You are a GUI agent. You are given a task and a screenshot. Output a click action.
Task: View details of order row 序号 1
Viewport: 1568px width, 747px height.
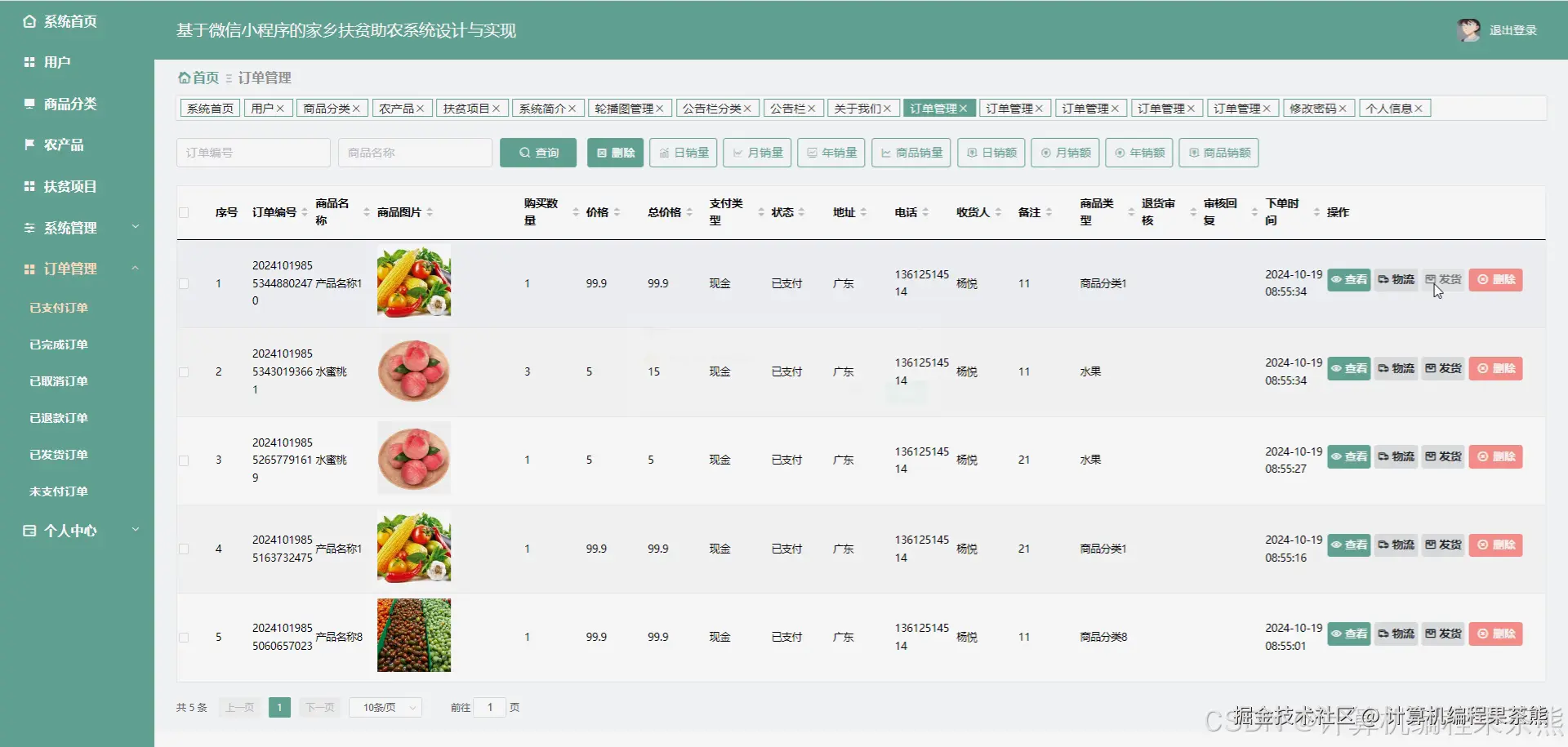[x=1349, y=280]
